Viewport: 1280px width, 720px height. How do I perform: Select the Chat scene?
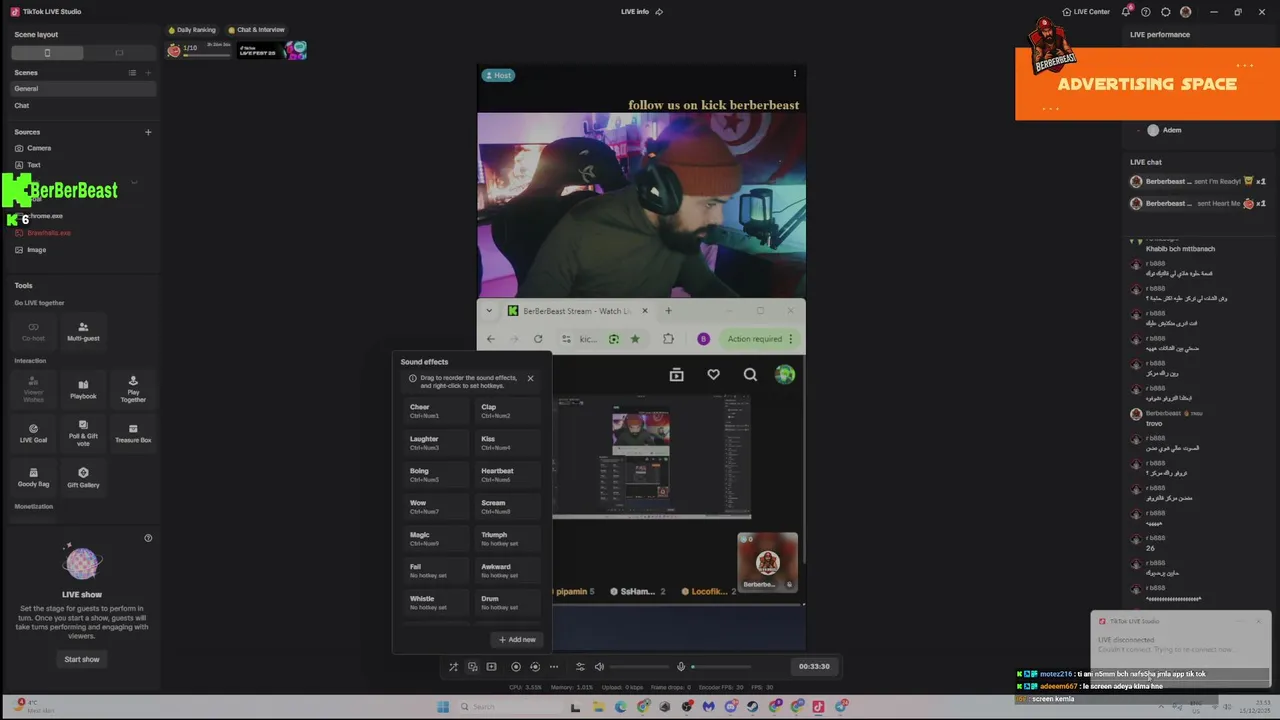pos(84,105)
